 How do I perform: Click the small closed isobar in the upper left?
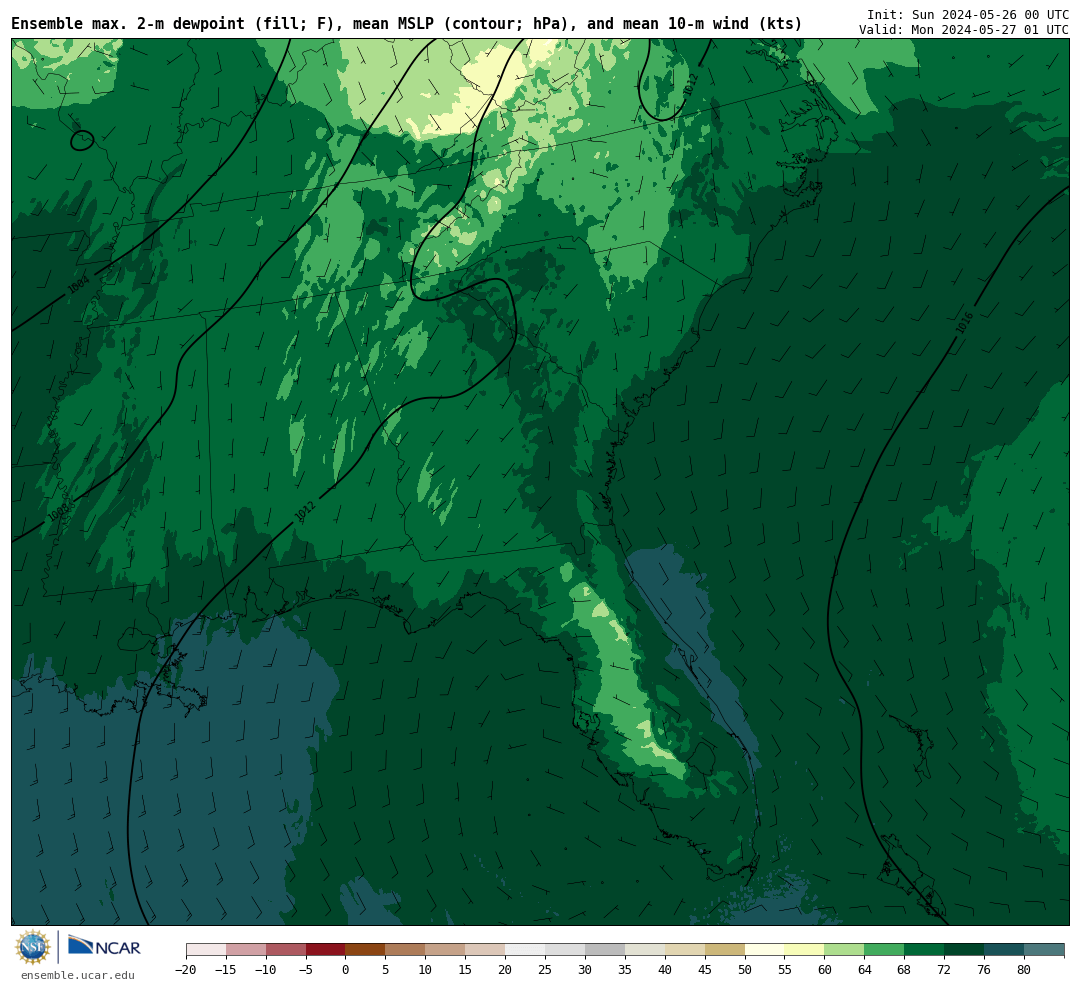(82, 141)
